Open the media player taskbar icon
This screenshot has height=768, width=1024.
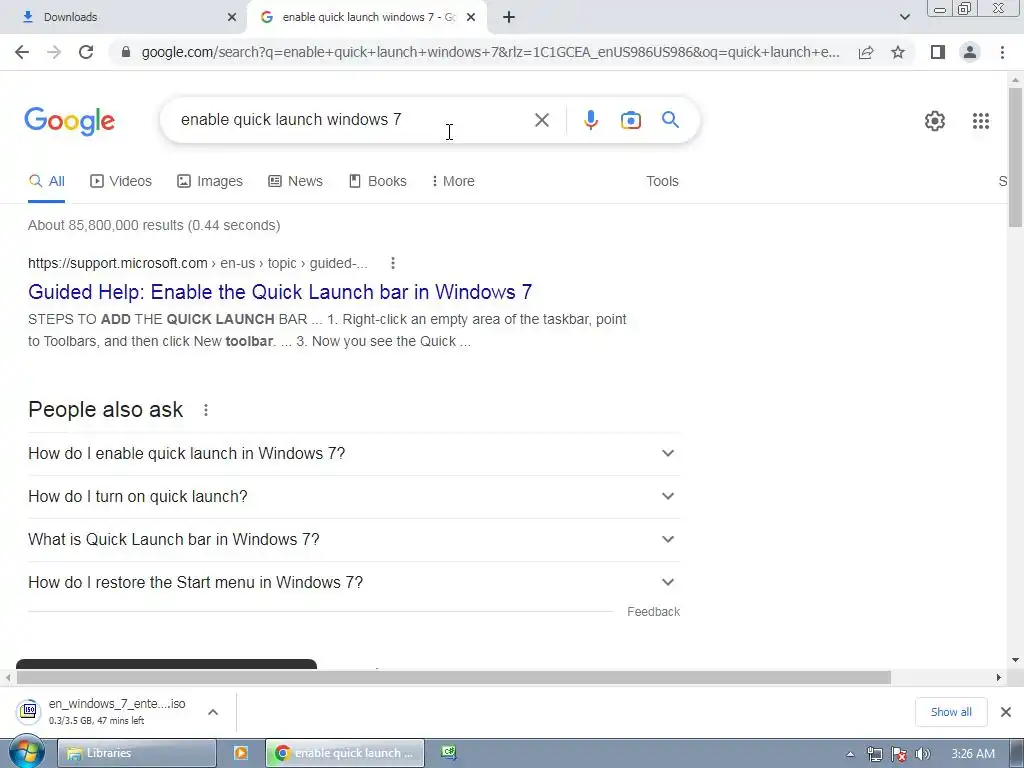coord(241,753)
